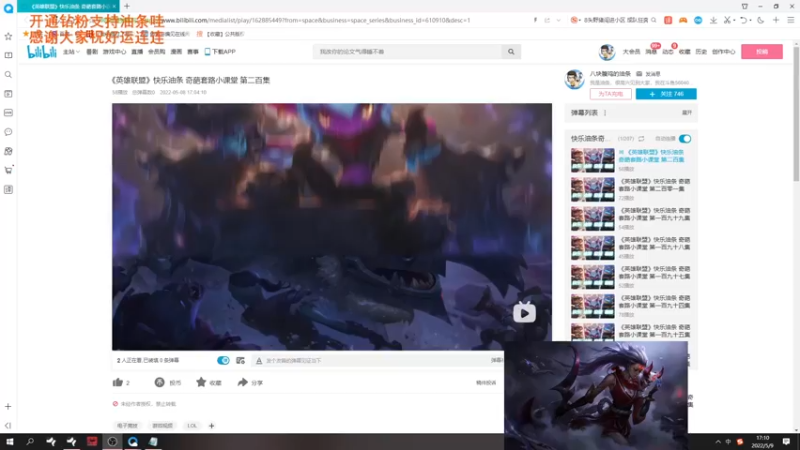Expand the 主站 dropdown menu
The width and height of the screenshot is (800, 450).
point(71,52)
